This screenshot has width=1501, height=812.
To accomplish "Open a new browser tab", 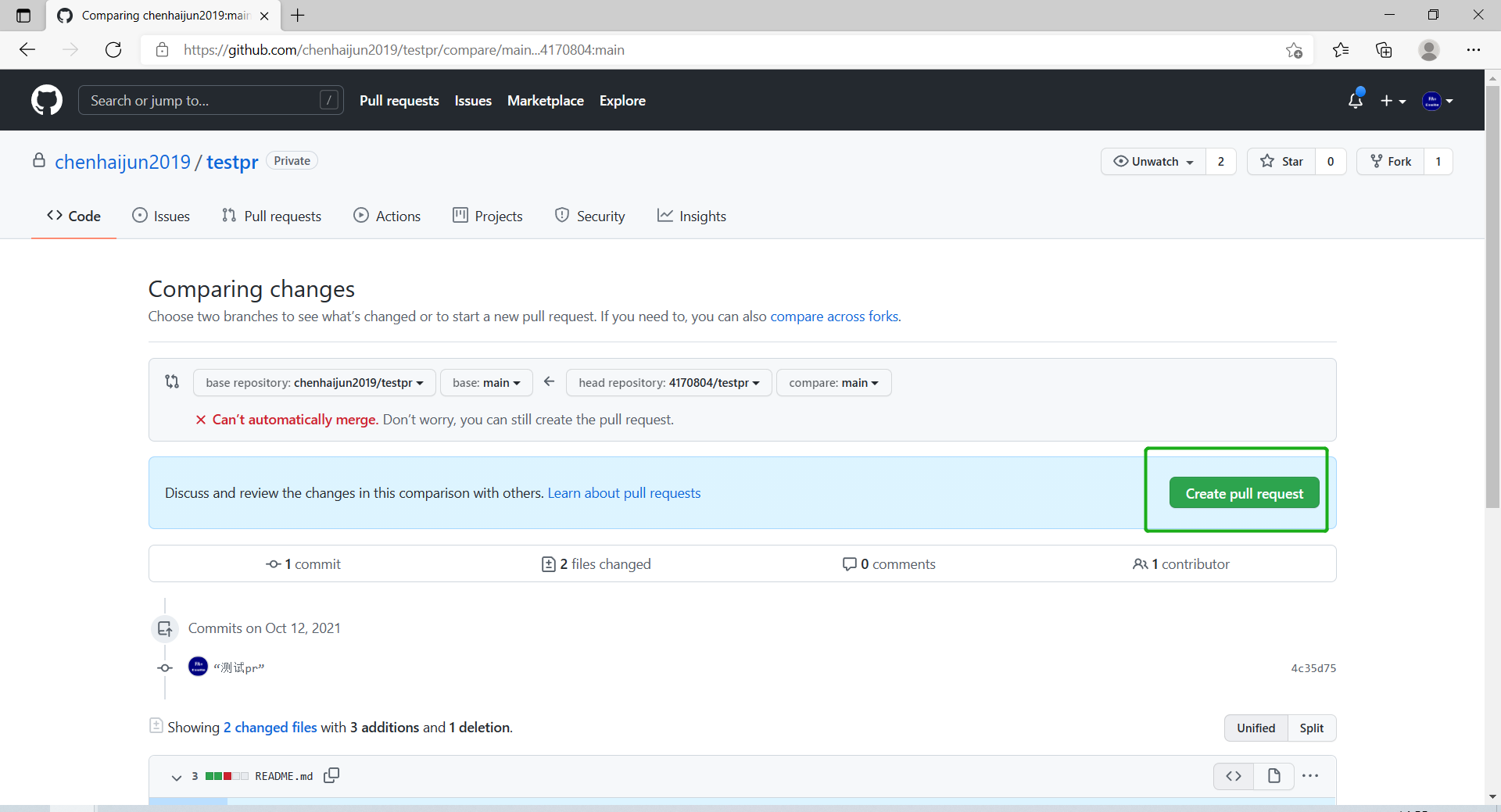I will click(x=298, y=15).
